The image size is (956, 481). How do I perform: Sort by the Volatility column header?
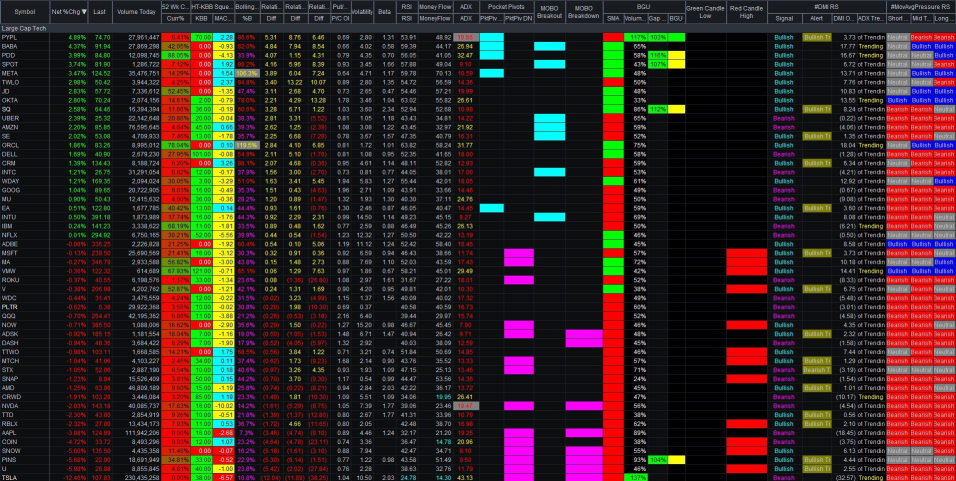coord(363,12)
